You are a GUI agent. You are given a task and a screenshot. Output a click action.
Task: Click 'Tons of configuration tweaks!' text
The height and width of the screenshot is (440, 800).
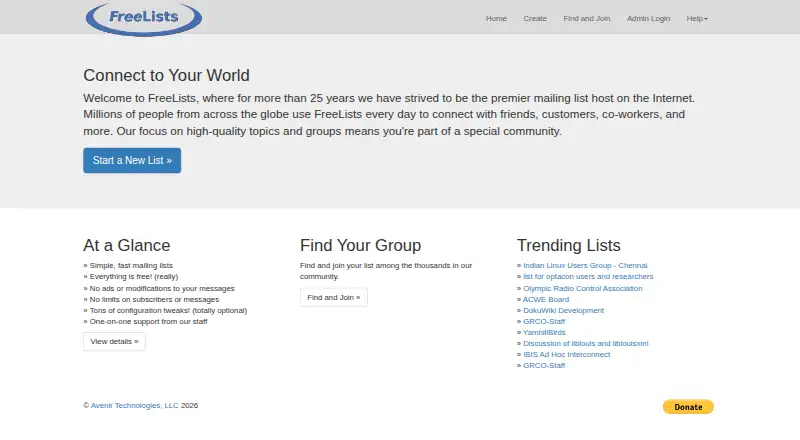(140, 310)
